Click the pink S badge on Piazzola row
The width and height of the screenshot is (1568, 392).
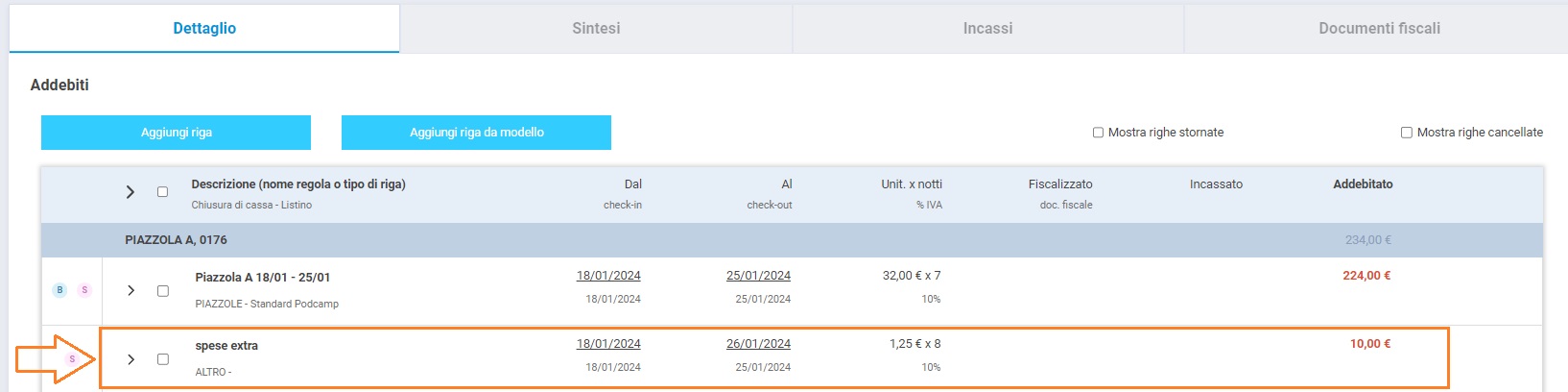tap(84, 290)
